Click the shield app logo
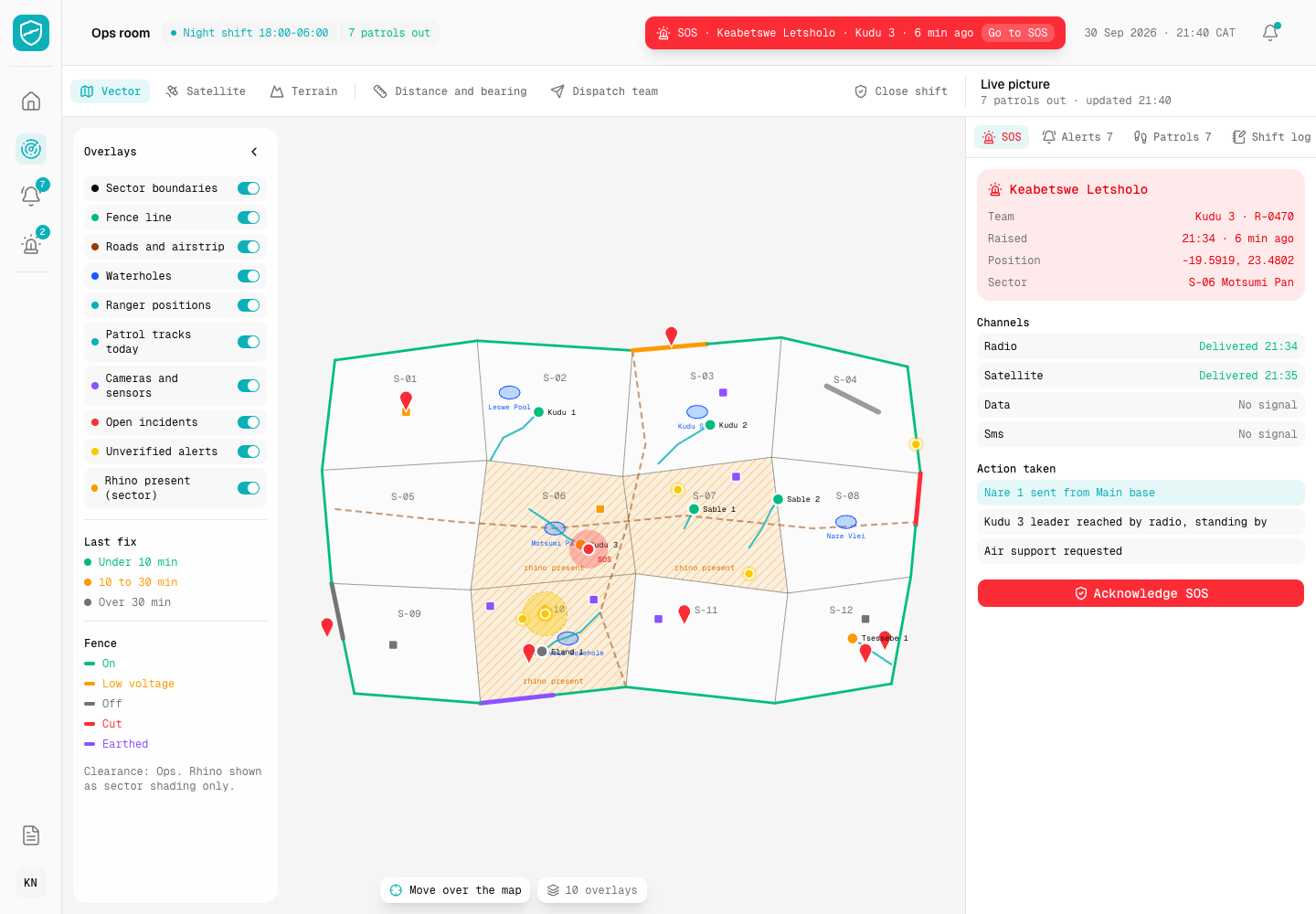1316x914 pixels. [31, 33]
